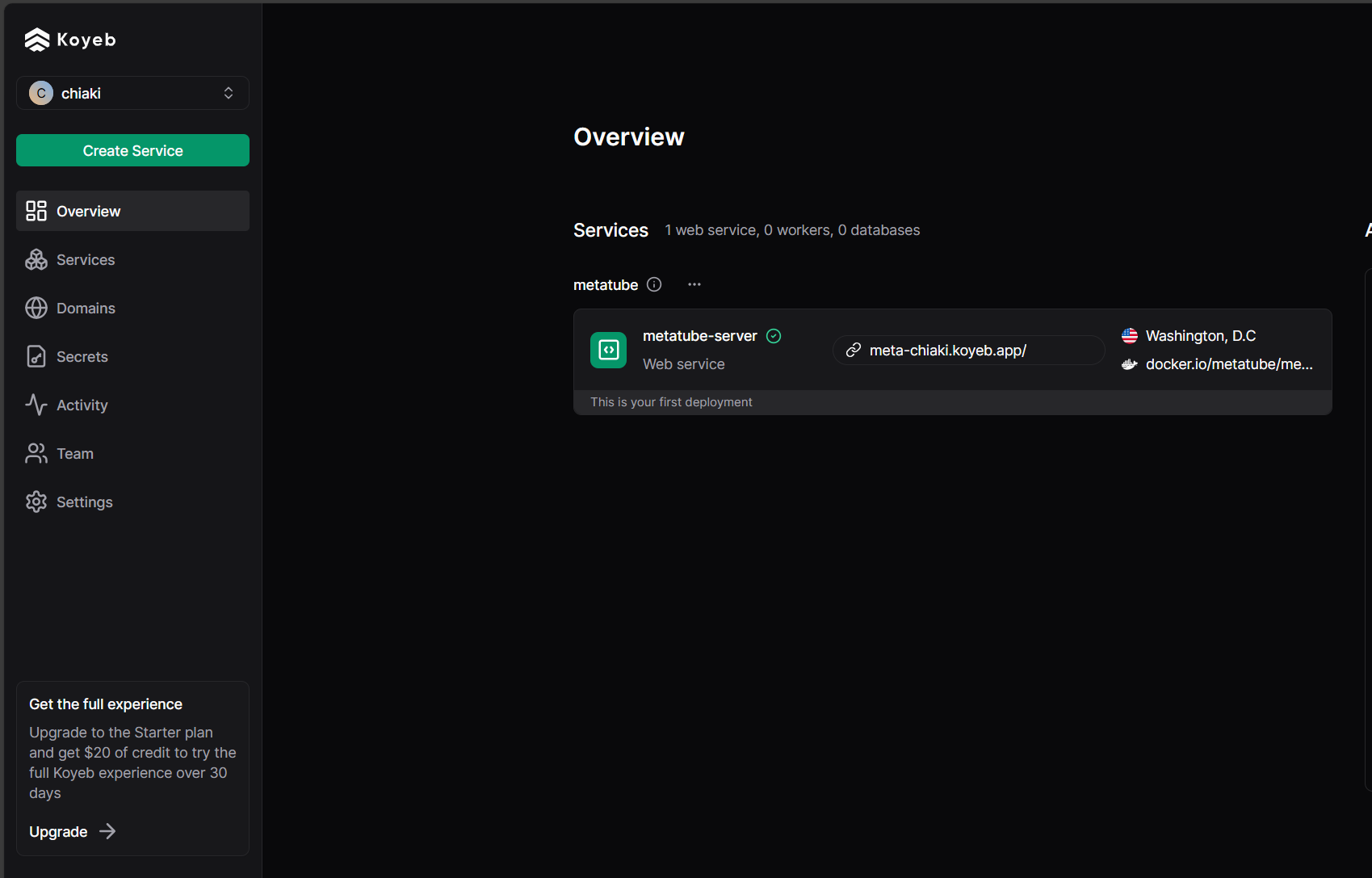Click the link chain icon beside the URL
The height and width of the screenshot is (878, 1372).
(x=853, y=350)
